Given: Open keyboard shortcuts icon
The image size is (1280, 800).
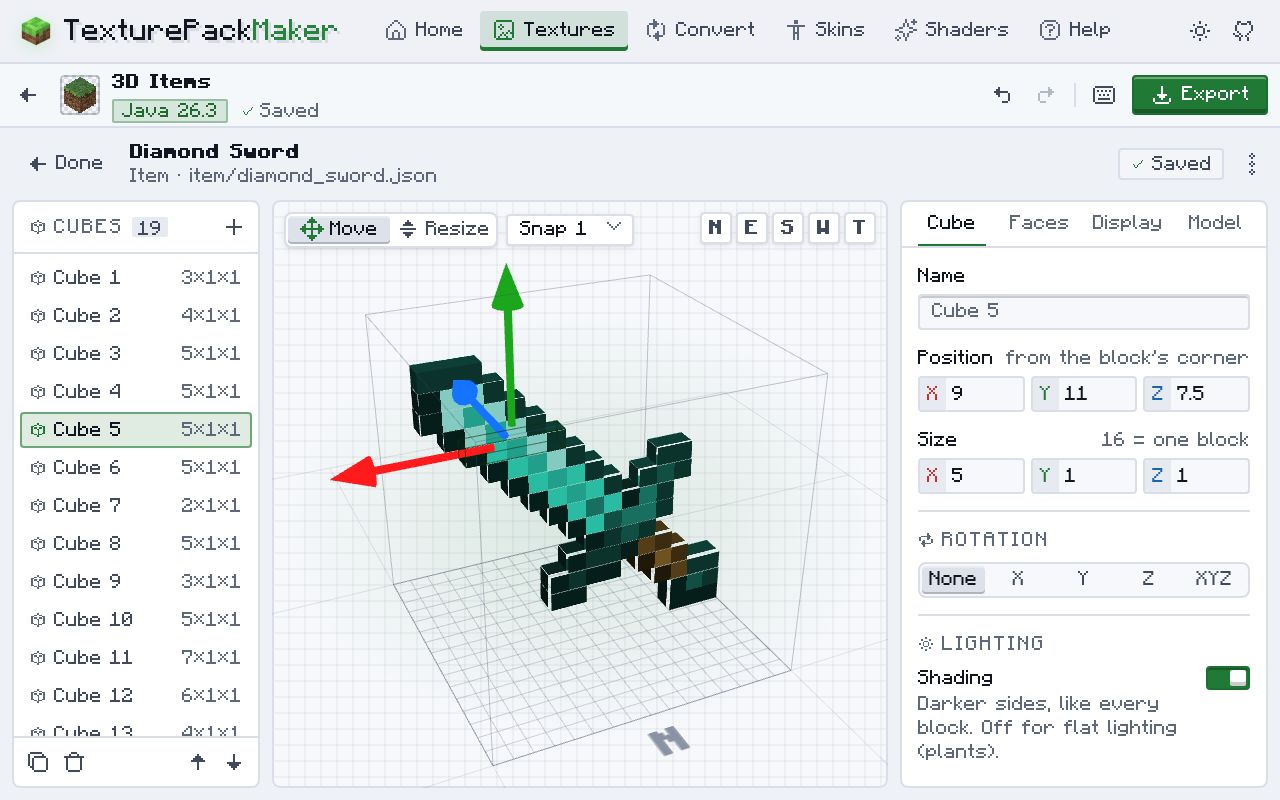Looking at the screenshot, I should (x=1104, y=95).
